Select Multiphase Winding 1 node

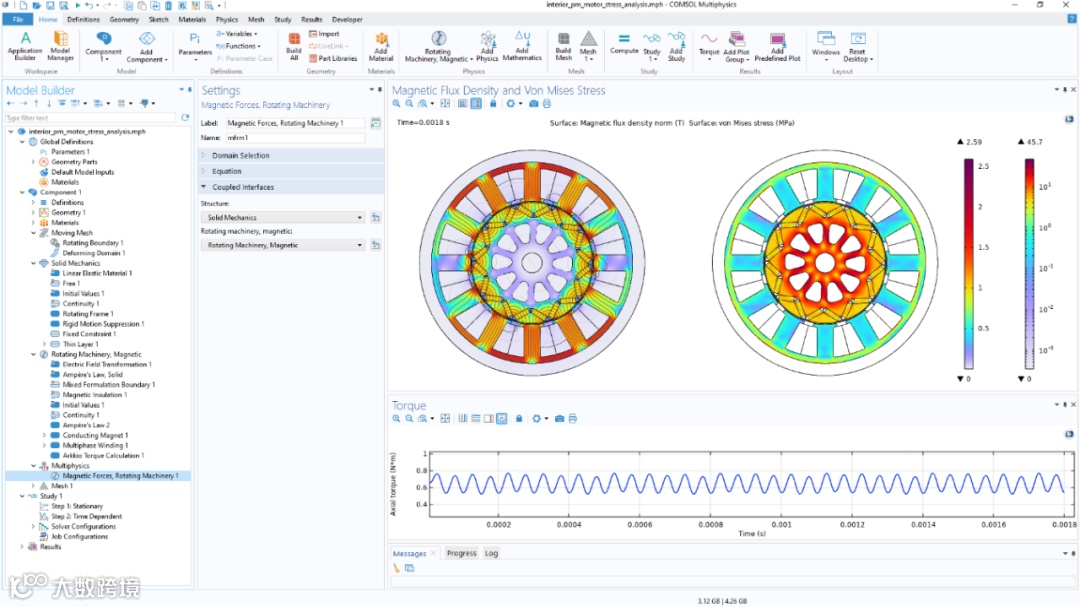tap(95, 445)
